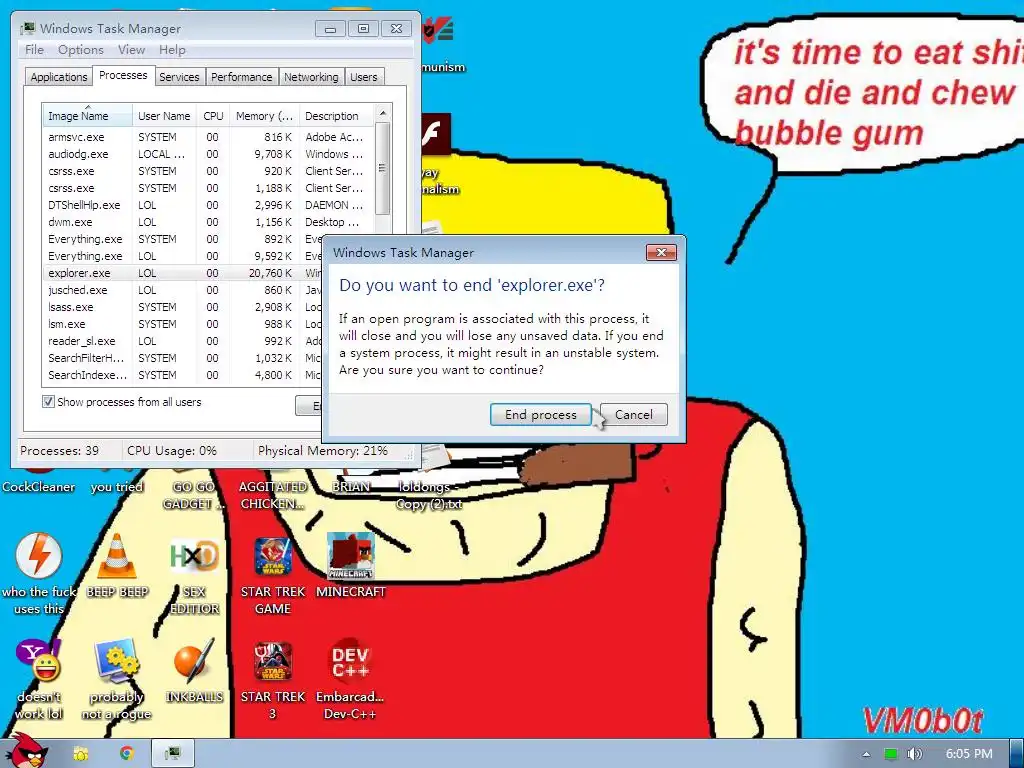
Task: Click the BRIAN desktop icon
Action: (351, 487)
